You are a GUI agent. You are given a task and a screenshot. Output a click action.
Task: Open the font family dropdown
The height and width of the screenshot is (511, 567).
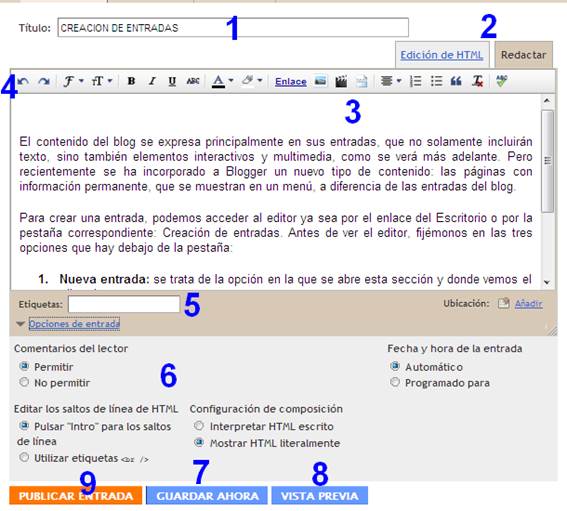click(x=73, y=81)
